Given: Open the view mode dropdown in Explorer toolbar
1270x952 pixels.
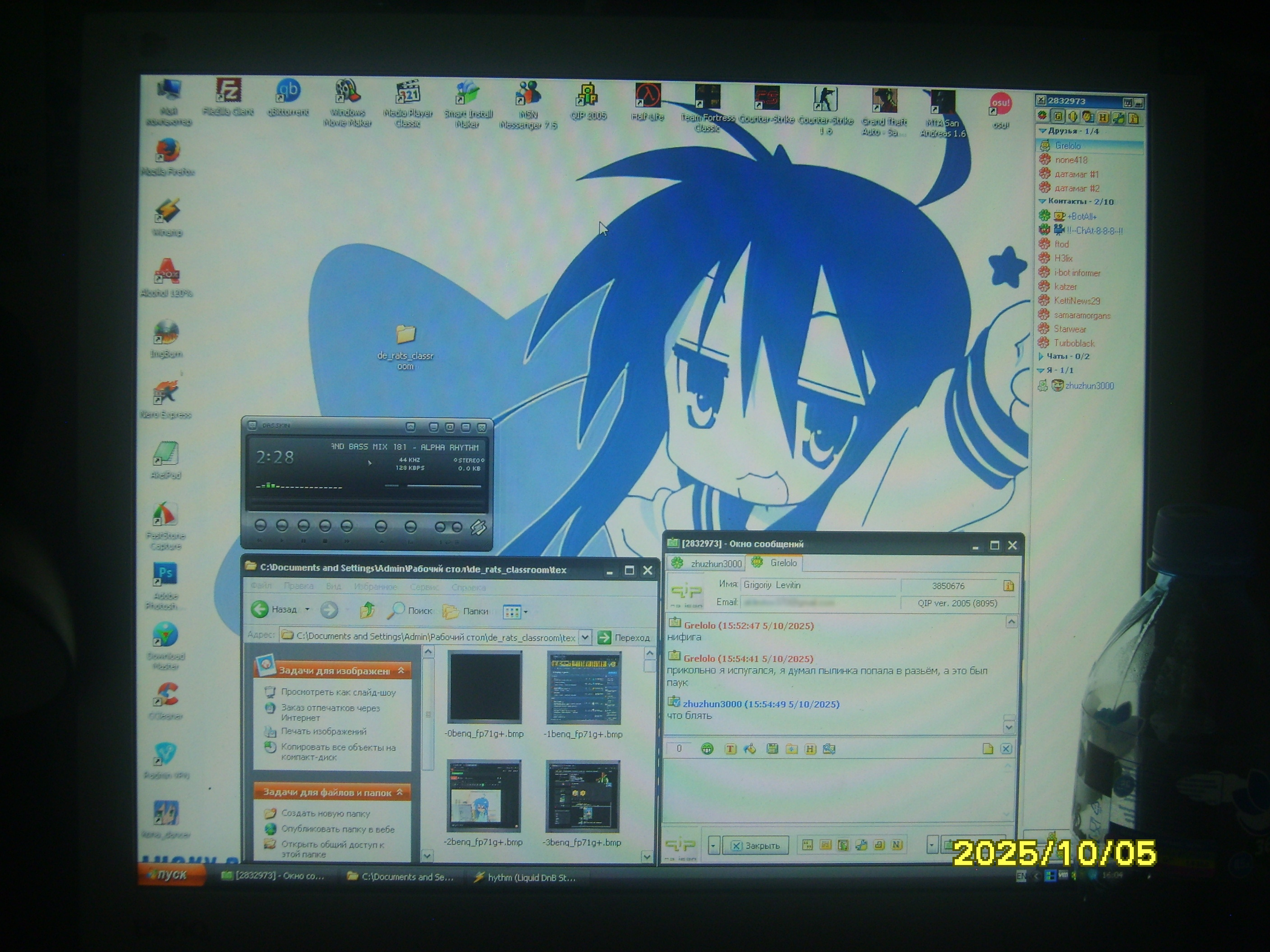Looking at the screenshot, I should point(525,612).
